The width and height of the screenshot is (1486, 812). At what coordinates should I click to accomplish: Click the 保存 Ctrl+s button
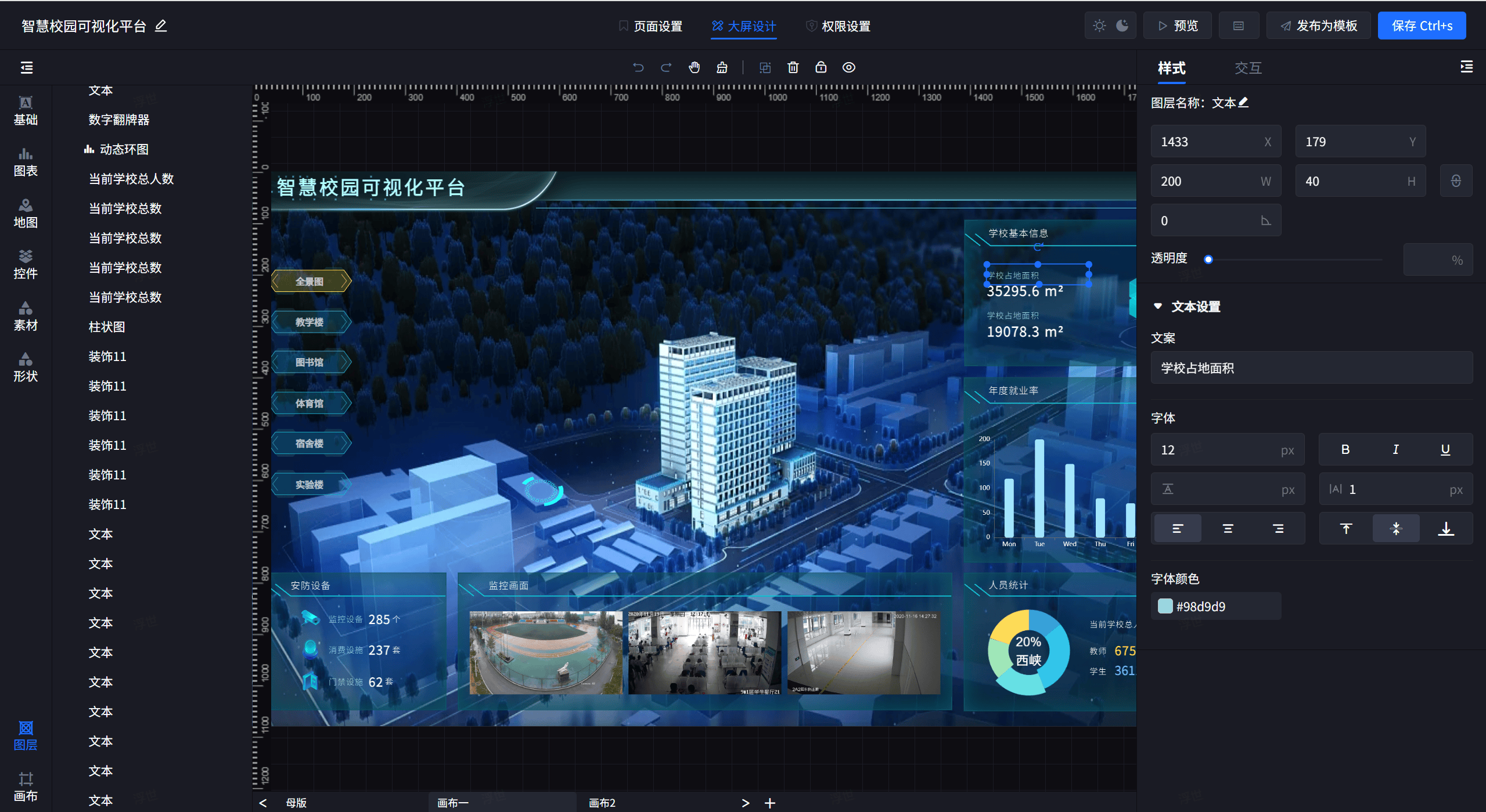click(1422, 26)
